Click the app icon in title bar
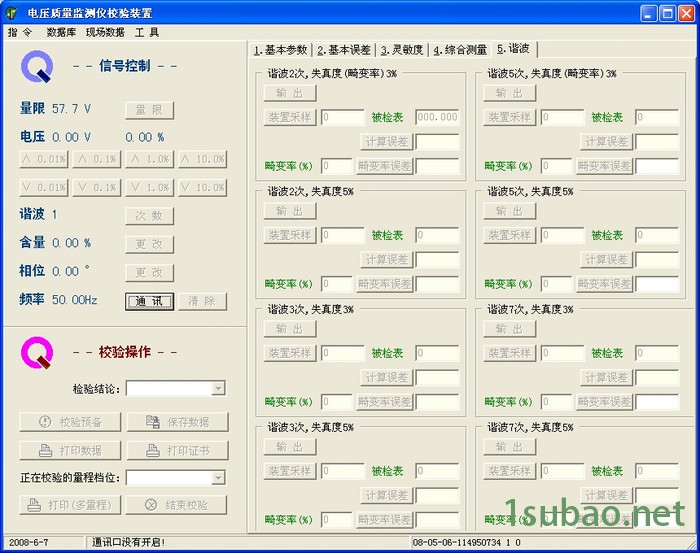Viewport: 700px width, 553px height. 12,13
